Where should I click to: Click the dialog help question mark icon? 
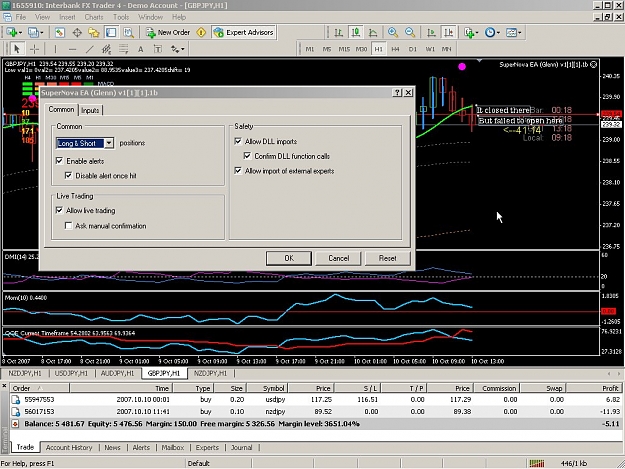(397, 93)
